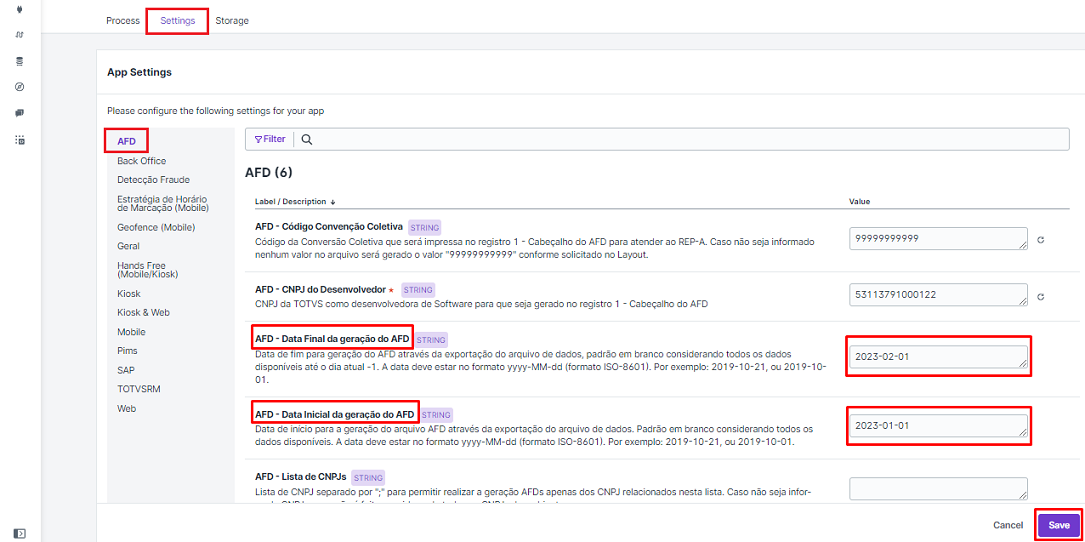The image size is (1085, 542).
Task: Click the AFD - Data Inicial da geração label
Action: click(x=335, y=415)
